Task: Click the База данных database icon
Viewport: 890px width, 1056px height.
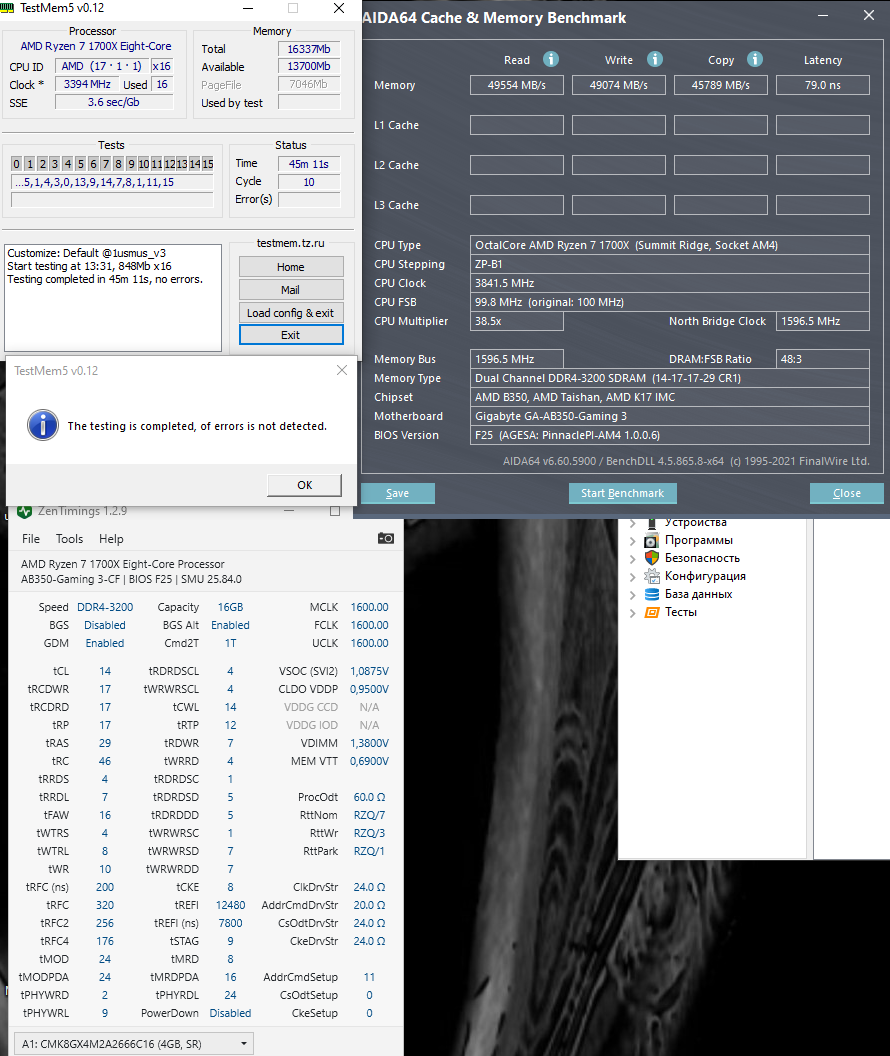Action: [651, 594]
